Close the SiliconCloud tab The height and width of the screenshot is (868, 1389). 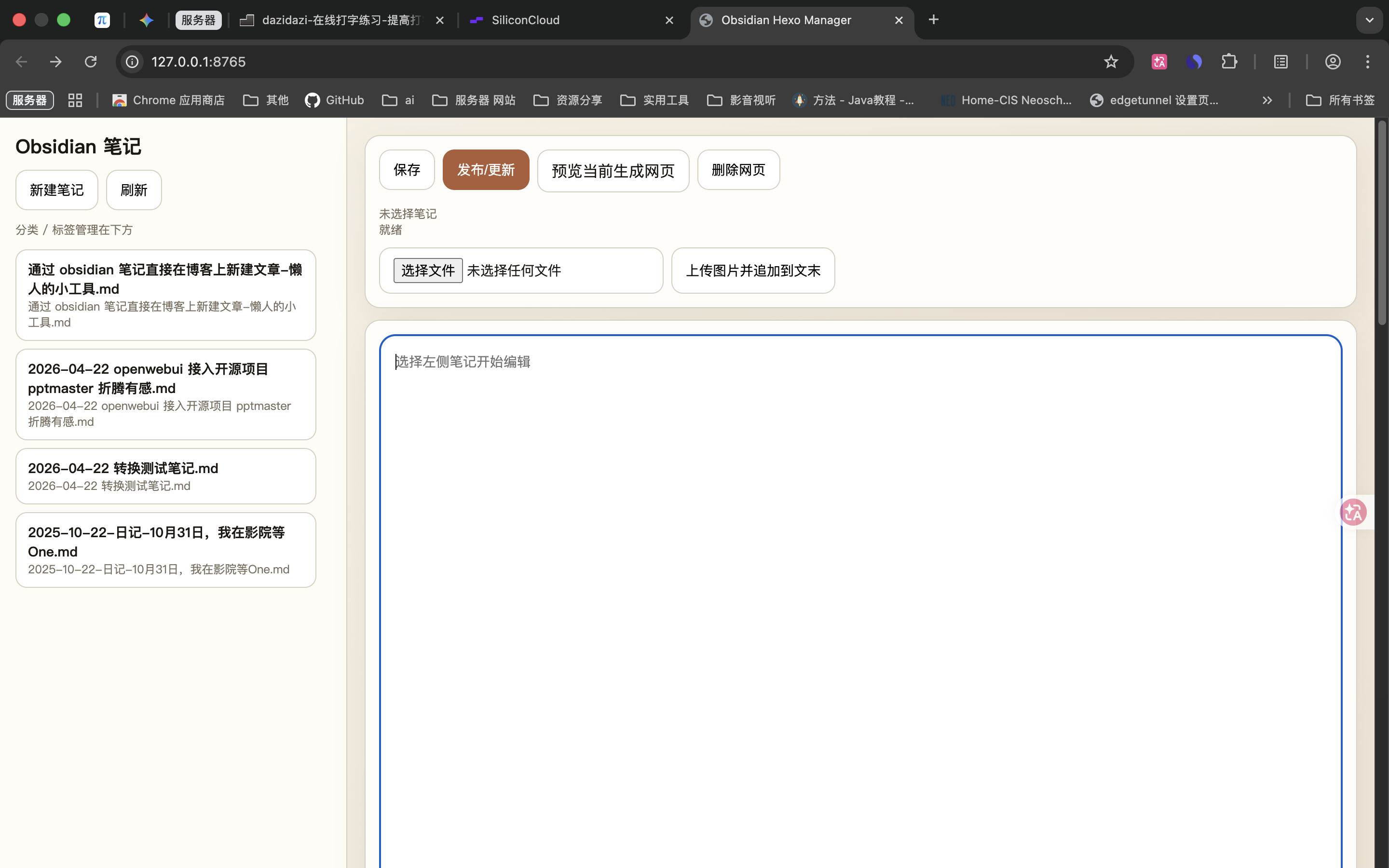669,20
